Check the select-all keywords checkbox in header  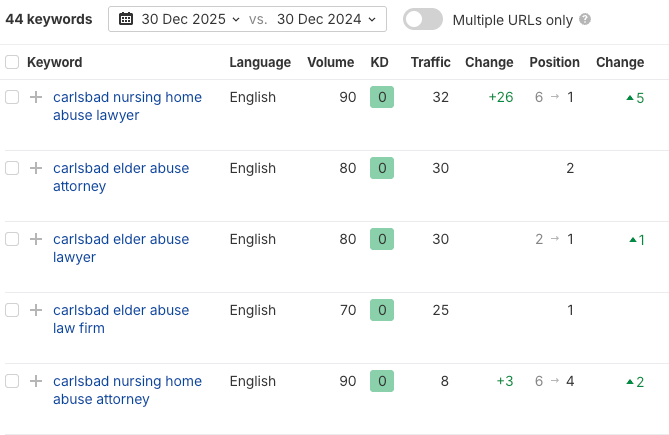(x=12, y=62)
